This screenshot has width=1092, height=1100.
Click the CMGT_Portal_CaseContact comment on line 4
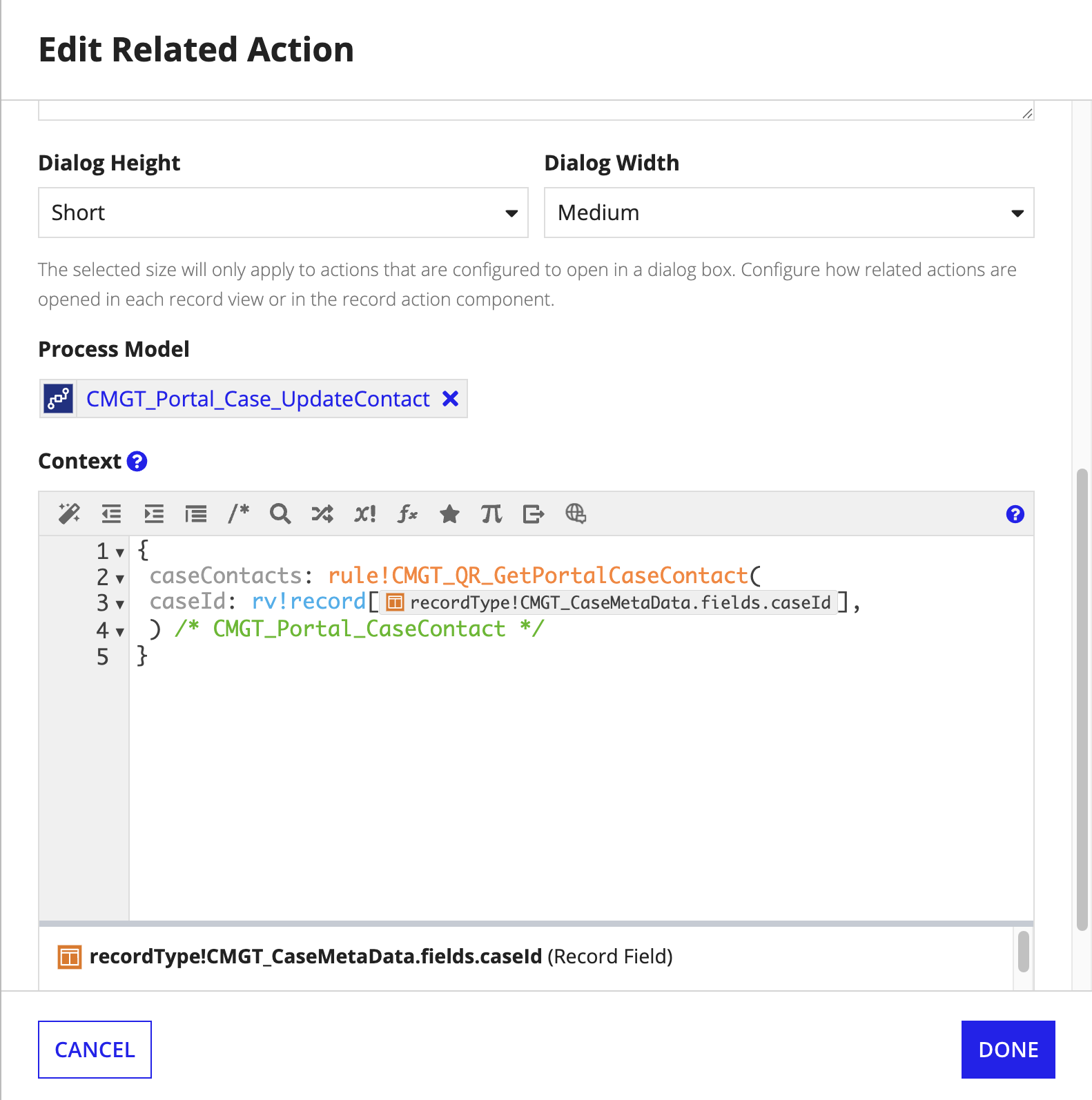[359, 629]
